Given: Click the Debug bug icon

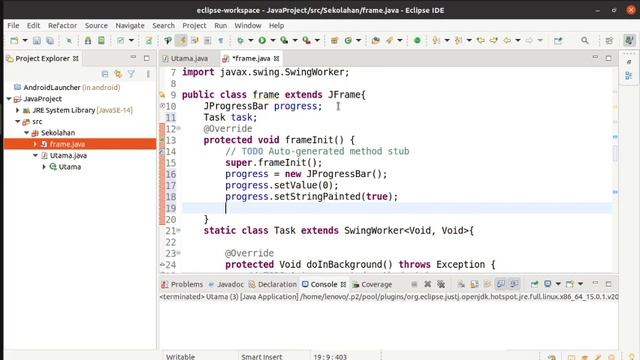Looking at the screenshot, I should pyautogui.click(x=241, y=40).
